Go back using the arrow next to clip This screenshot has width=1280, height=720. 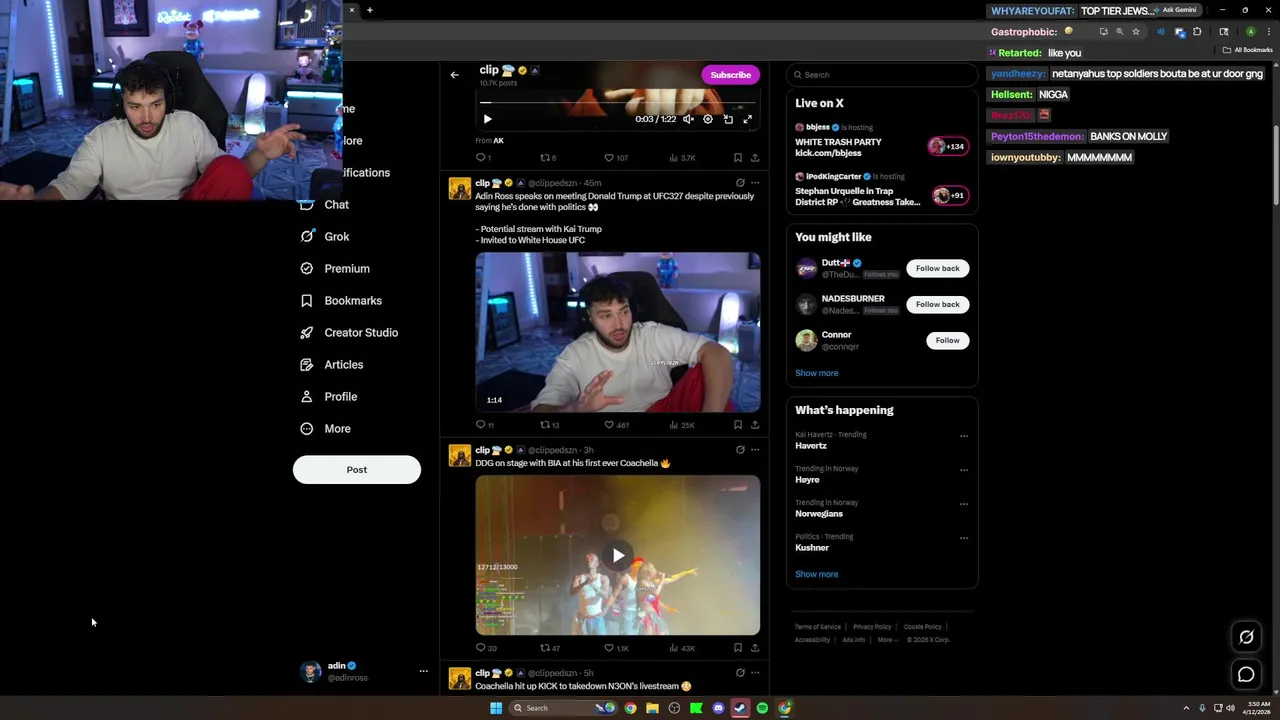[x=454, y=75]
